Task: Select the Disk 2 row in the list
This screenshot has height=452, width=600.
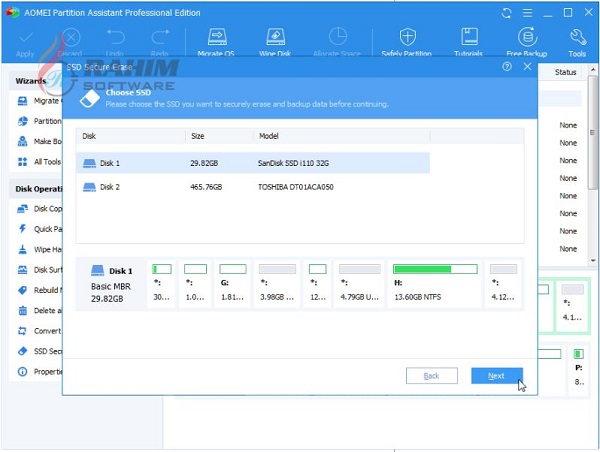Action: click(x=253, y=187)
